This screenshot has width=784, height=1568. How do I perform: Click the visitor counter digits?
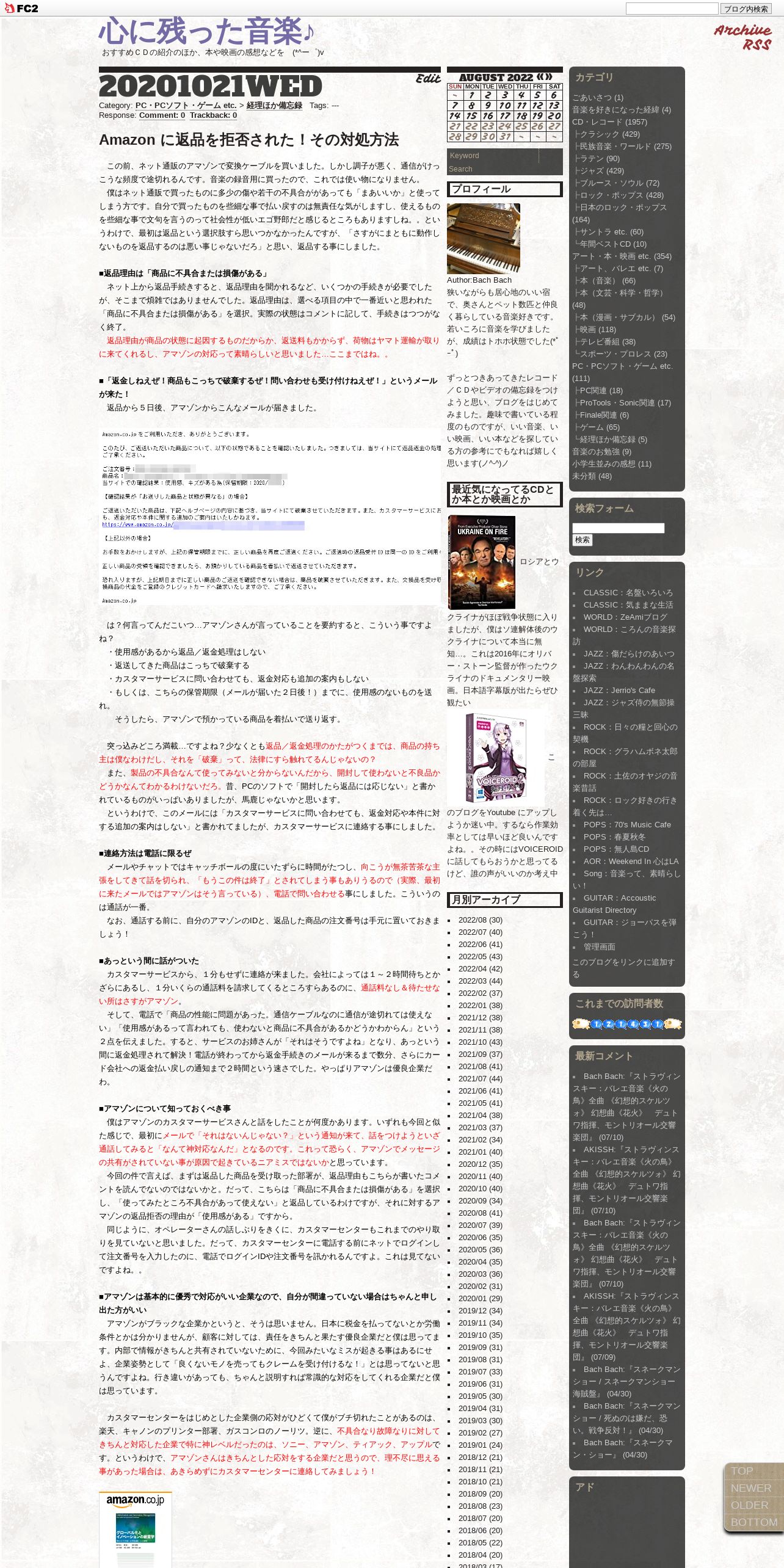pos(626,1024)
